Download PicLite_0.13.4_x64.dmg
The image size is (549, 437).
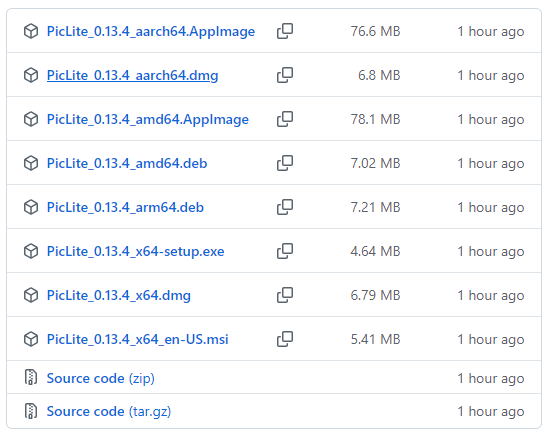tap(119, 296)
